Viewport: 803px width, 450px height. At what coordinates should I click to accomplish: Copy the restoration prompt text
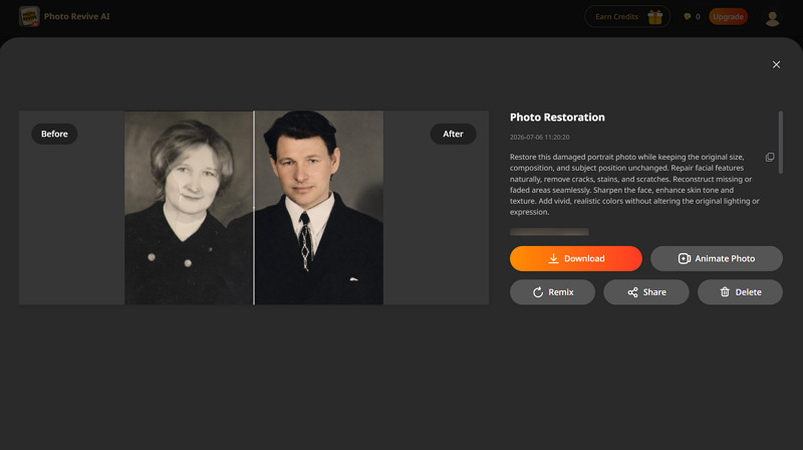(x=770, y=157)
